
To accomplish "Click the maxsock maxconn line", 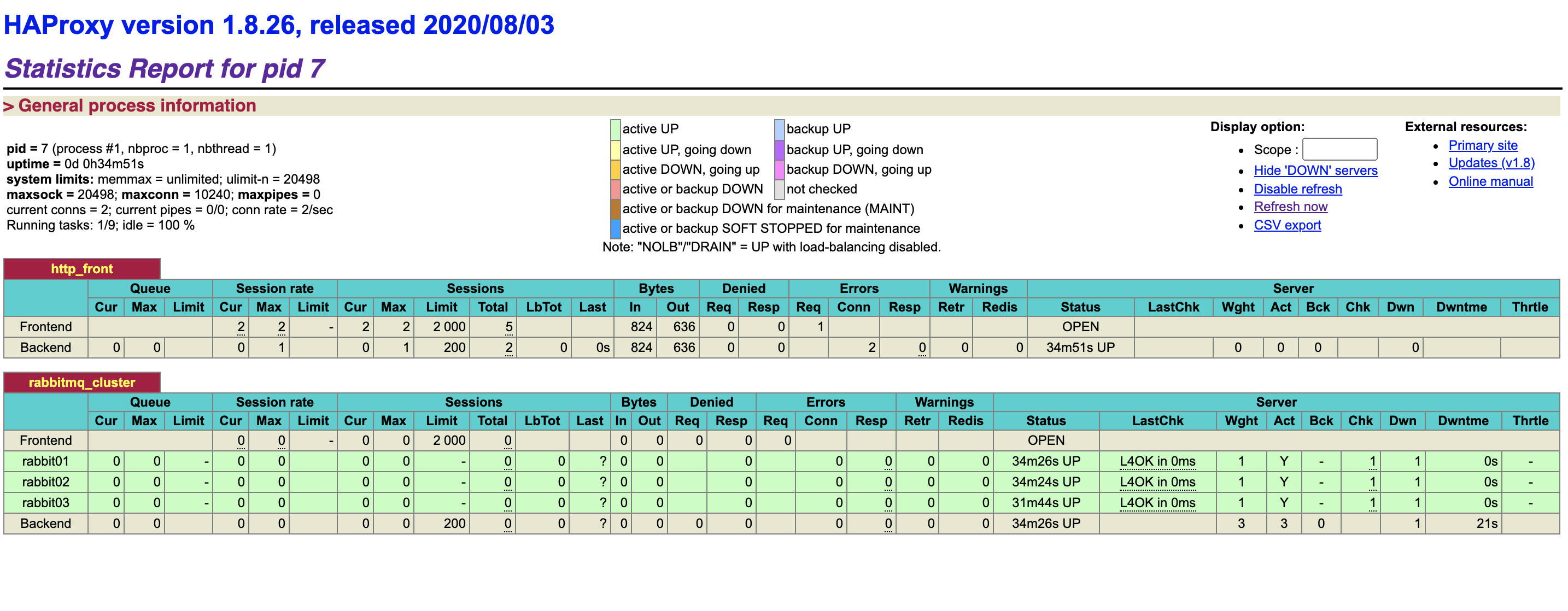I will [x=163, y=195].
